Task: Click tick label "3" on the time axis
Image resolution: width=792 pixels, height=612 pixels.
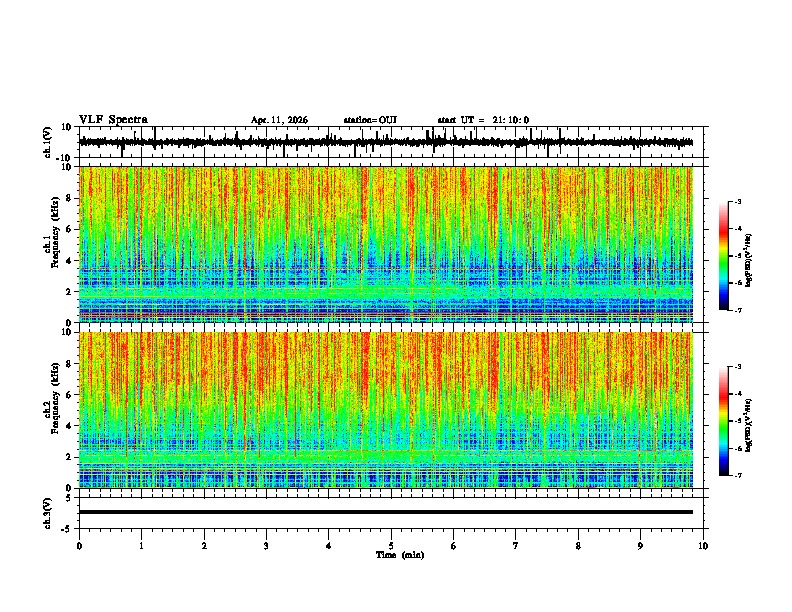Action: click(266, 546)
